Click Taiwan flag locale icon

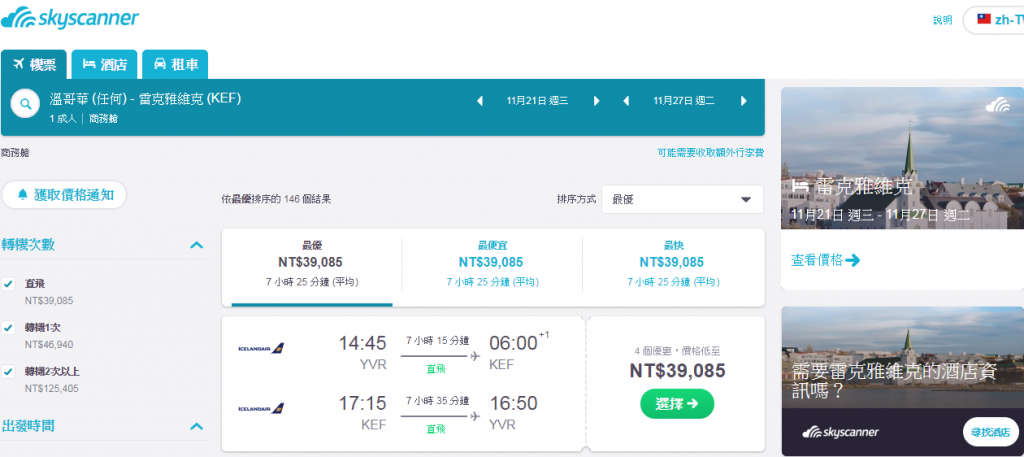pyautogui.click(x=984, y=19)
